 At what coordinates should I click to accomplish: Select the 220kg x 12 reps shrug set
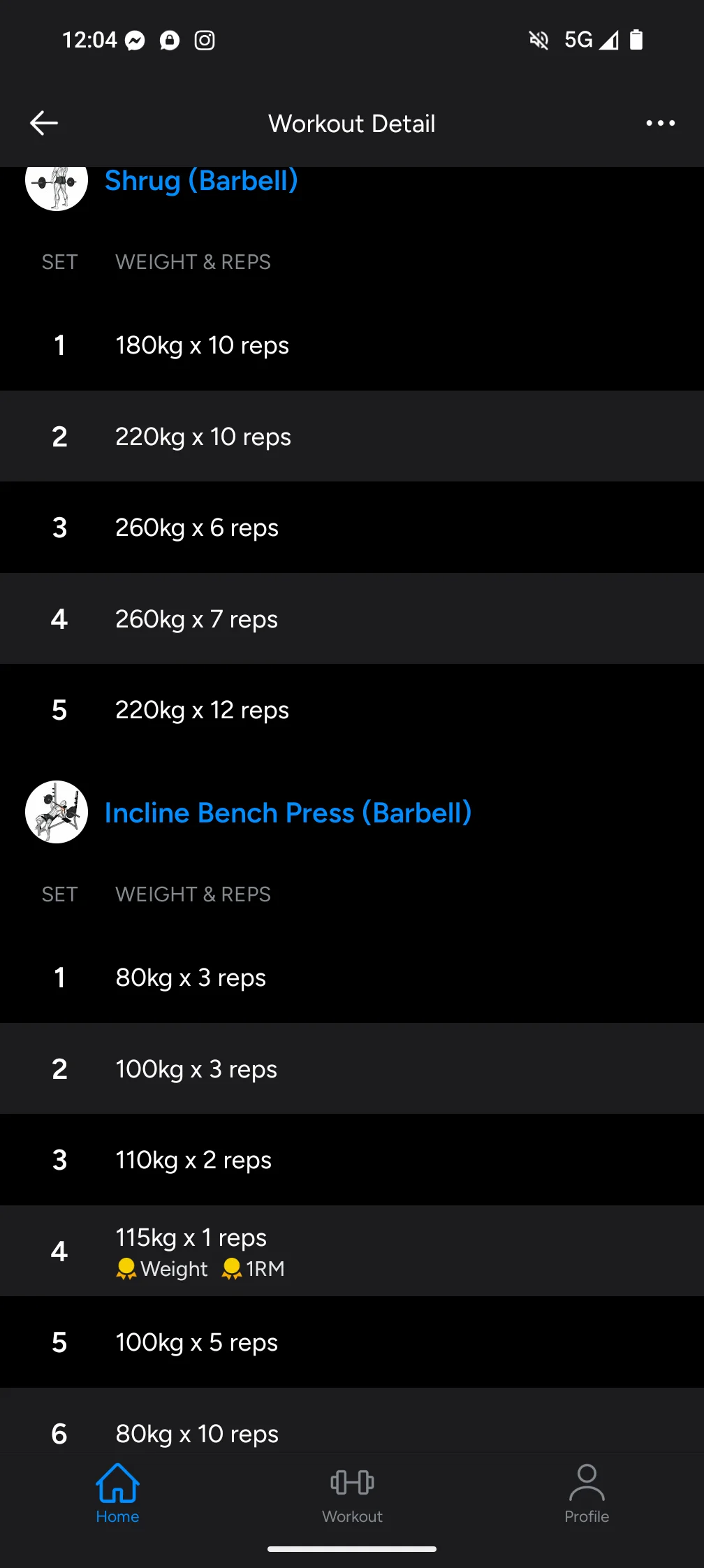pyautogui.click(x=352, y=710)
